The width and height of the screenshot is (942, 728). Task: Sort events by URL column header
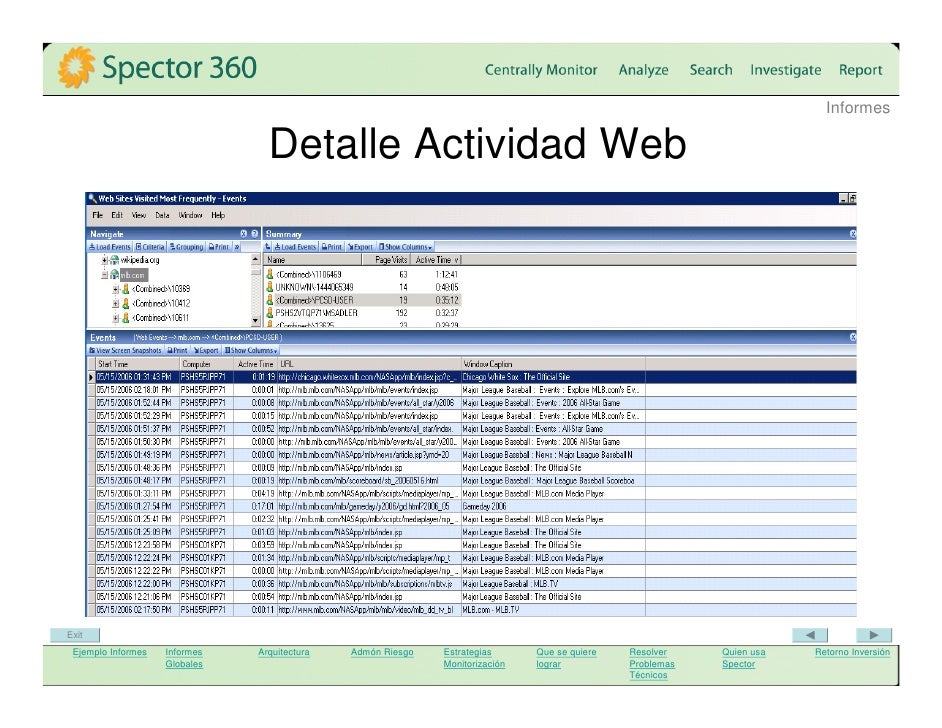[369, 364]
